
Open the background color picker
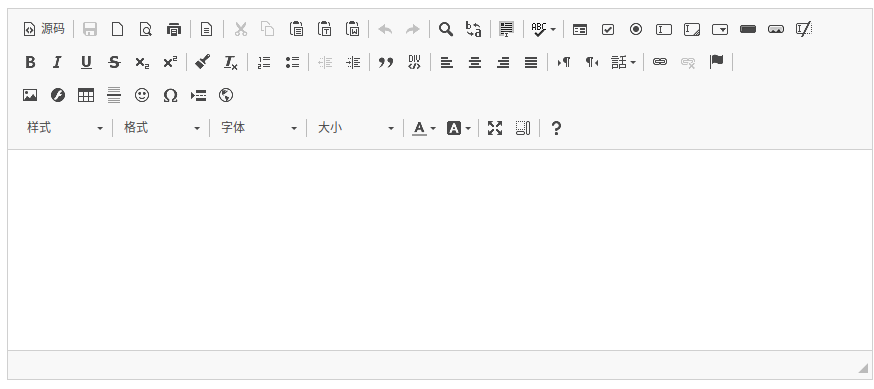[x=458, y=128]
